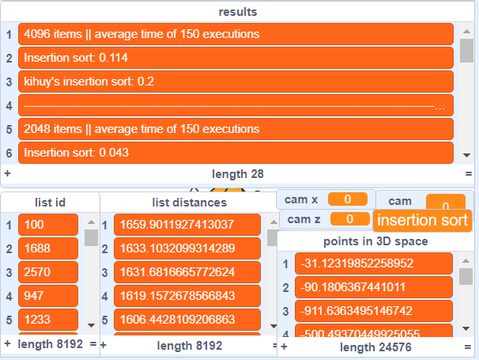Click the 'cam x' variable label
Screen dimensions: 479x360
301,200
